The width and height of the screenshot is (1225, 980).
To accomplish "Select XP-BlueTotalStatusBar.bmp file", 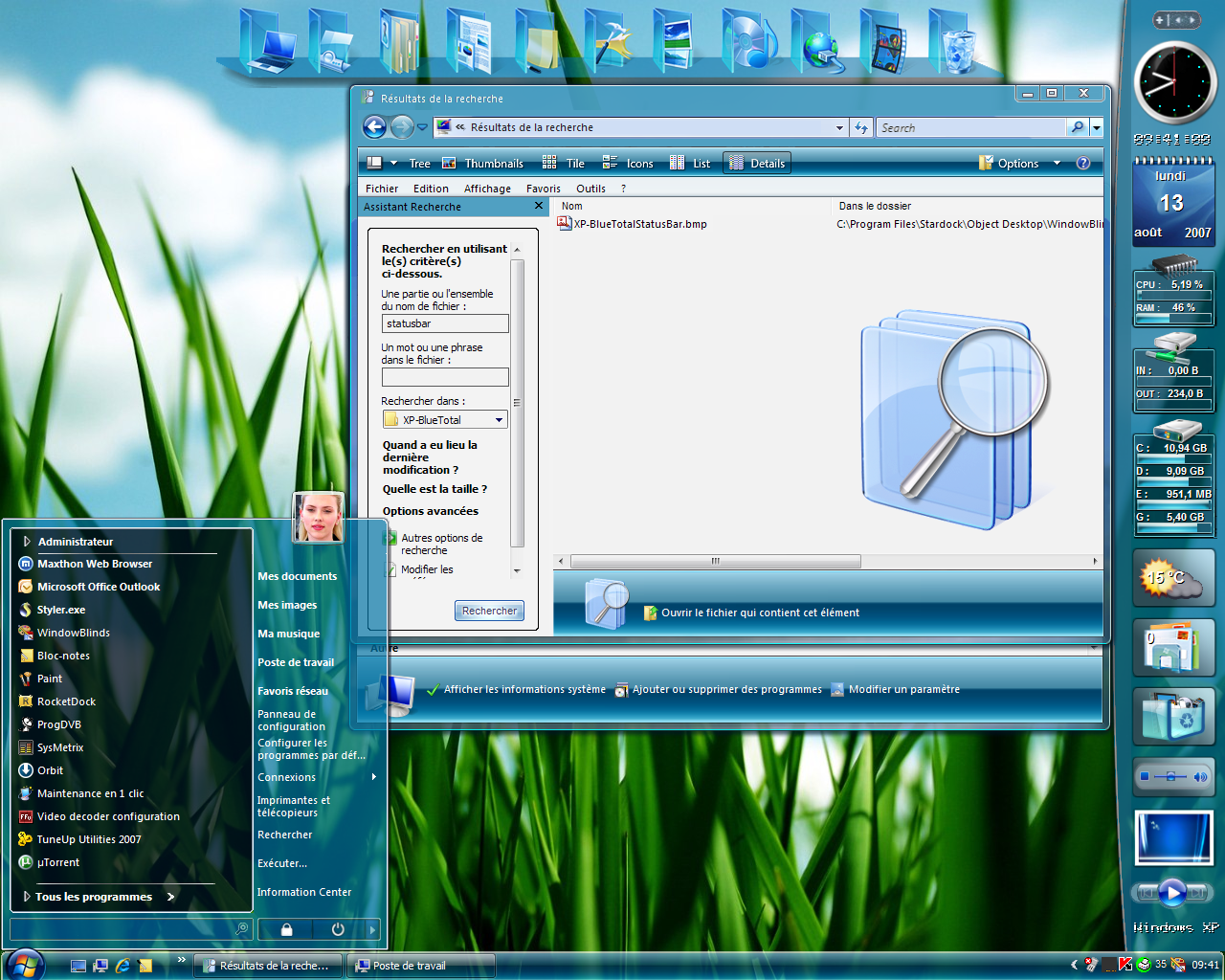I will click(632, 224).
